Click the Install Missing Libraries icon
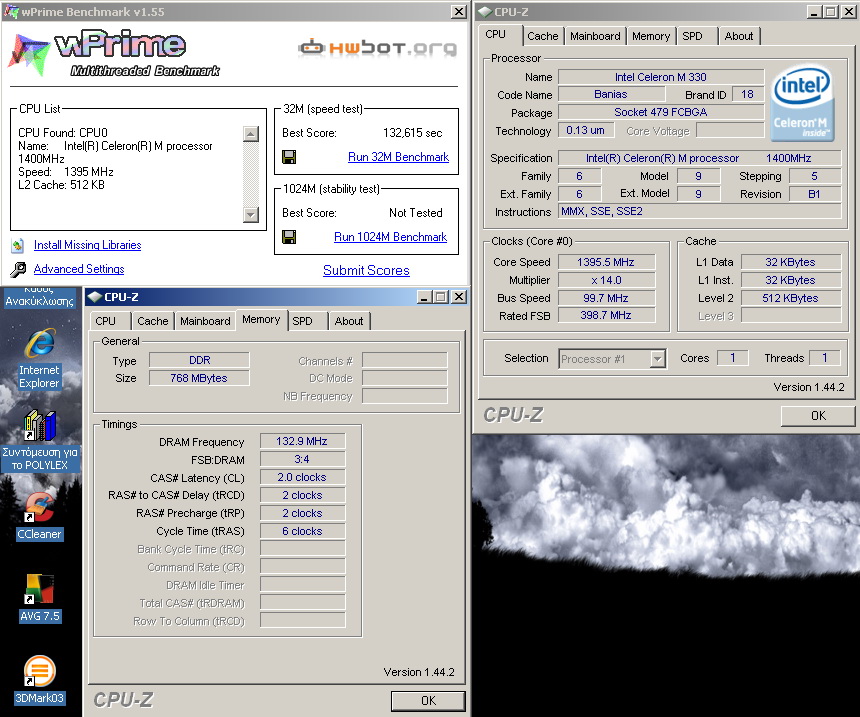 tap(18, 245)
